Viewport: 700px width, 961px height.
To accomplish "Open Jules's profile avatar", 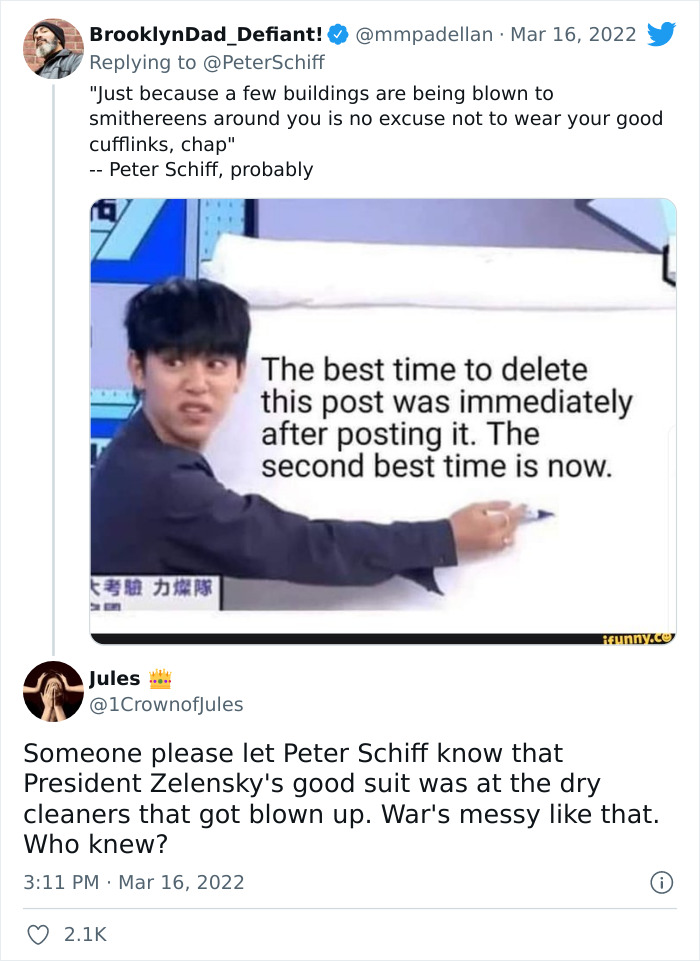I will [53, 691].
